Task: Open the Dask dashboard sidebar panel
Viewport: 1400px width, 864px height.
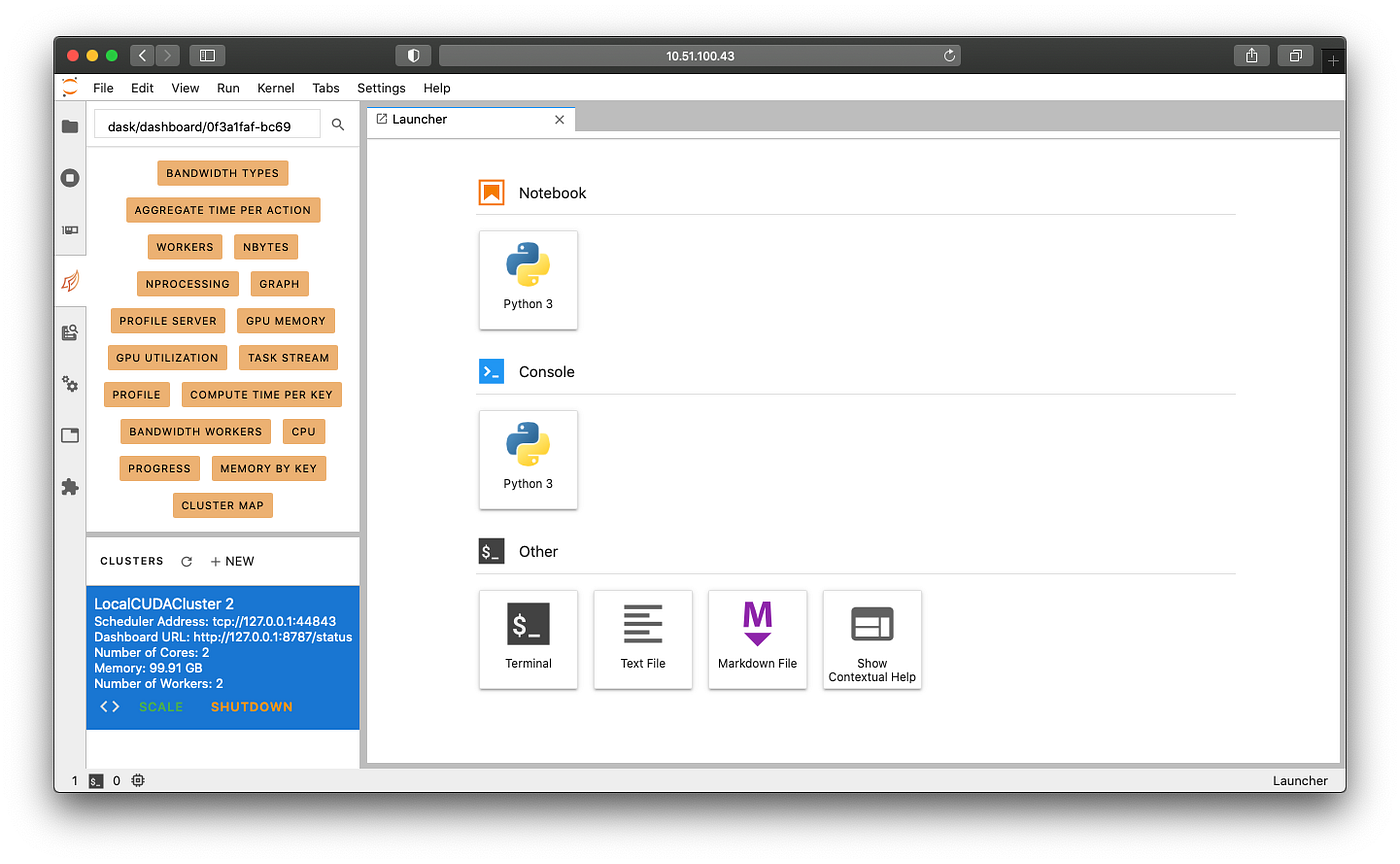Action: [70, 281]
